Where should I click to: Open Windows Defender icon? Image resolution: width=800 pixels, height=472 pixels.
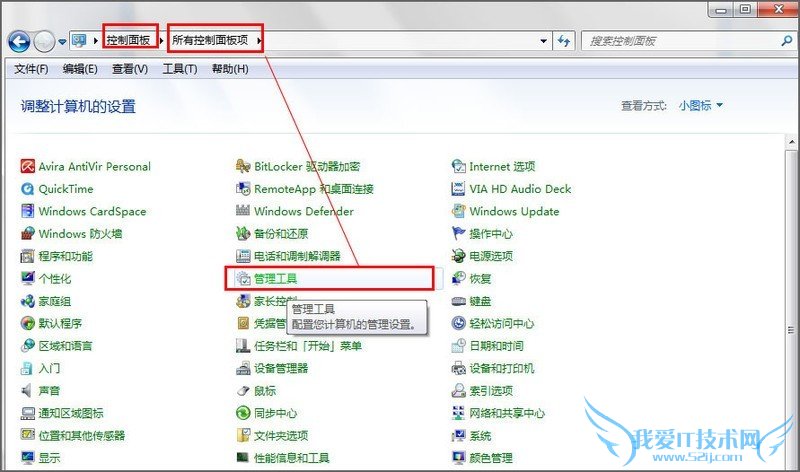coord(243,211)
